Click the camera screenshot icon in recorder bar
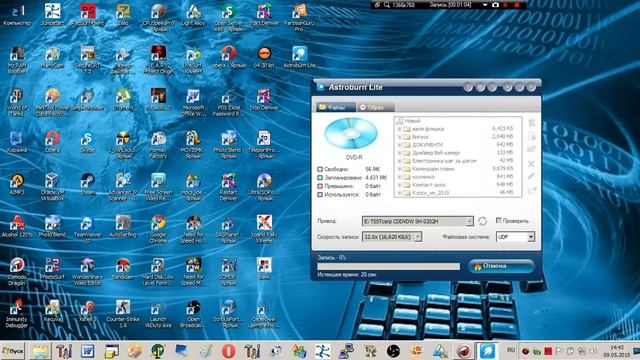 click(x=495, y=5)
